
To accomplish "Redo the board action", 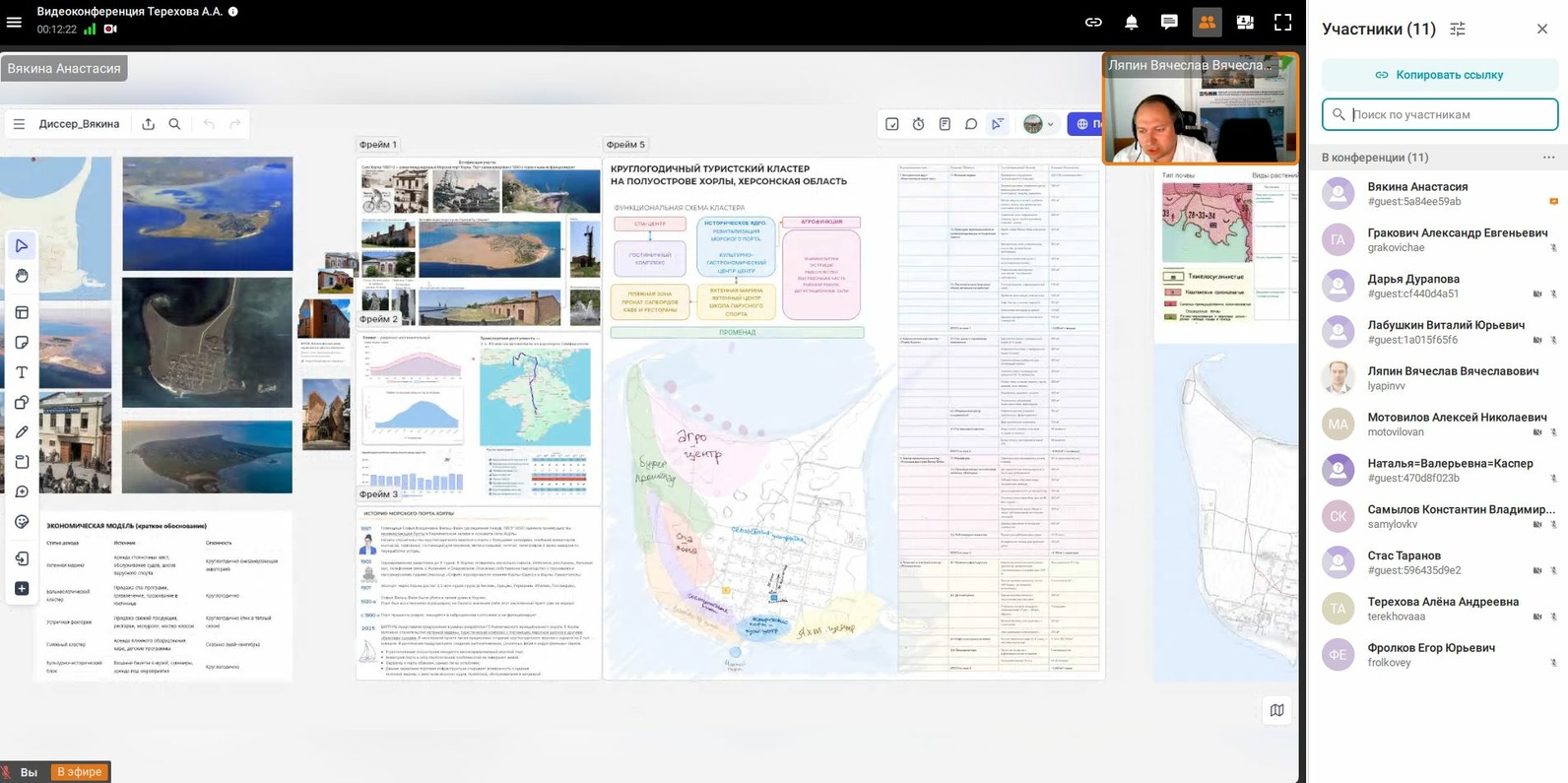I will pyautogui.click(x=234, y=124).
